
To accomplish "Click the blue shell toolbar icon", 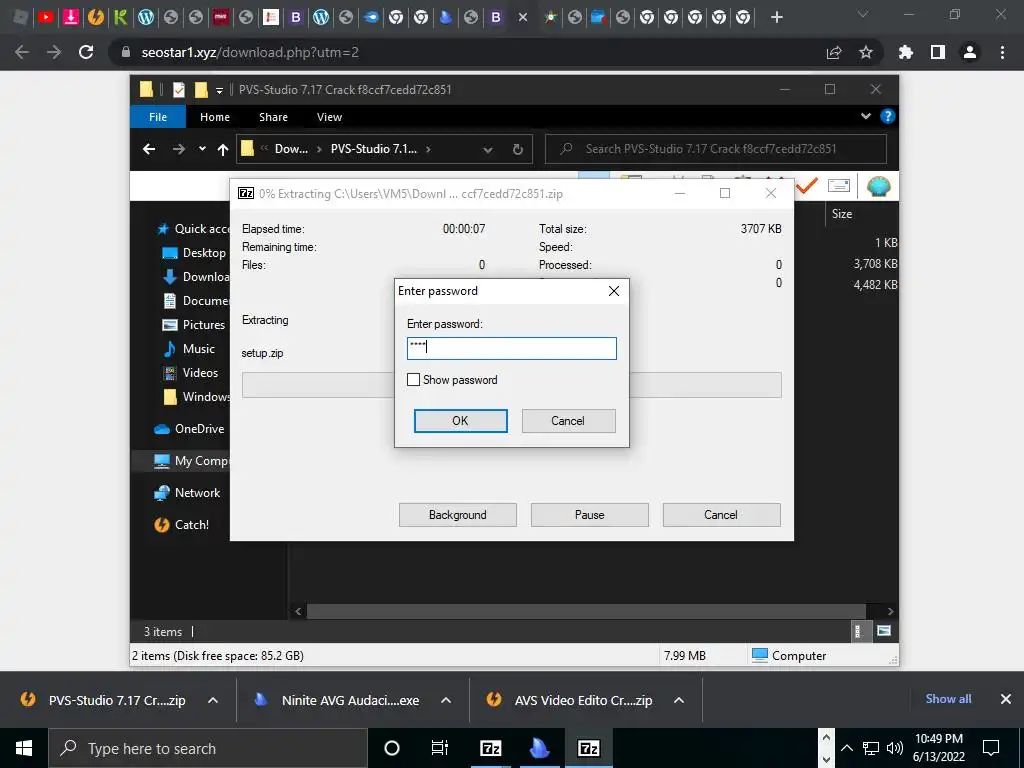I will click(878, 186).
